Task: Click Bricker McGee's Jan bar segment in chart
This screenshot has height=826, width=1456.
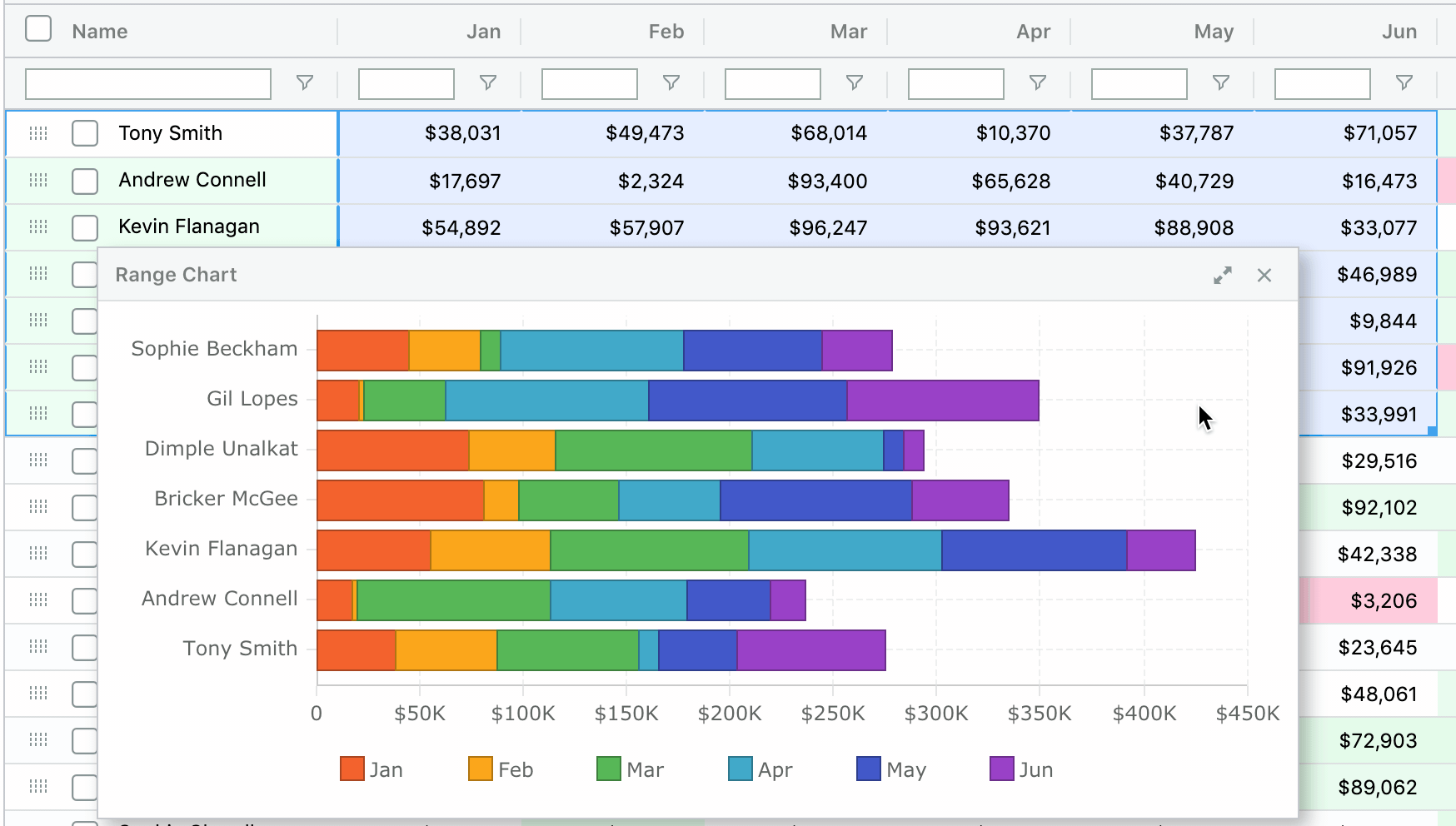Action: coord(401,500)
